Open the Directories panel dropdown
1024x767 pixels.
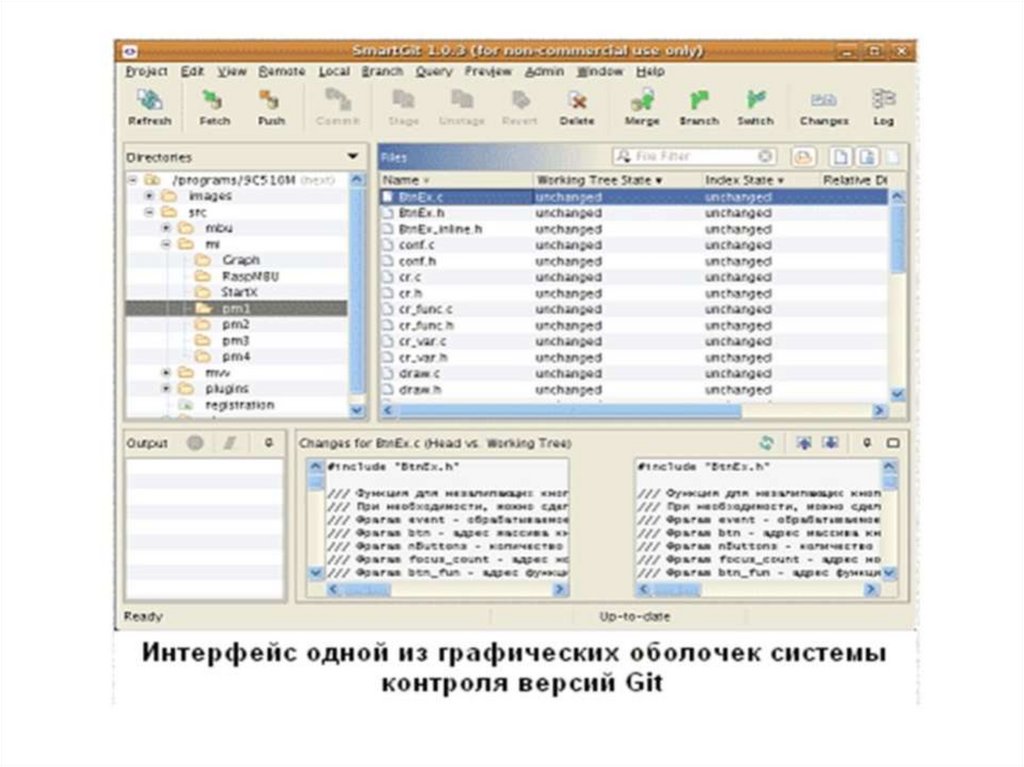353,157
